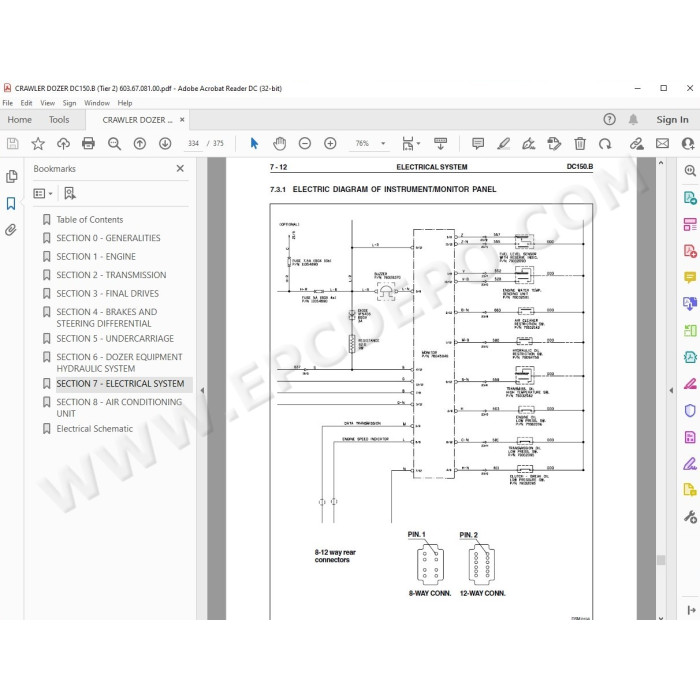Open Protect shield tool in right pane
Screen dimensions: 700x700
(690, 410)
